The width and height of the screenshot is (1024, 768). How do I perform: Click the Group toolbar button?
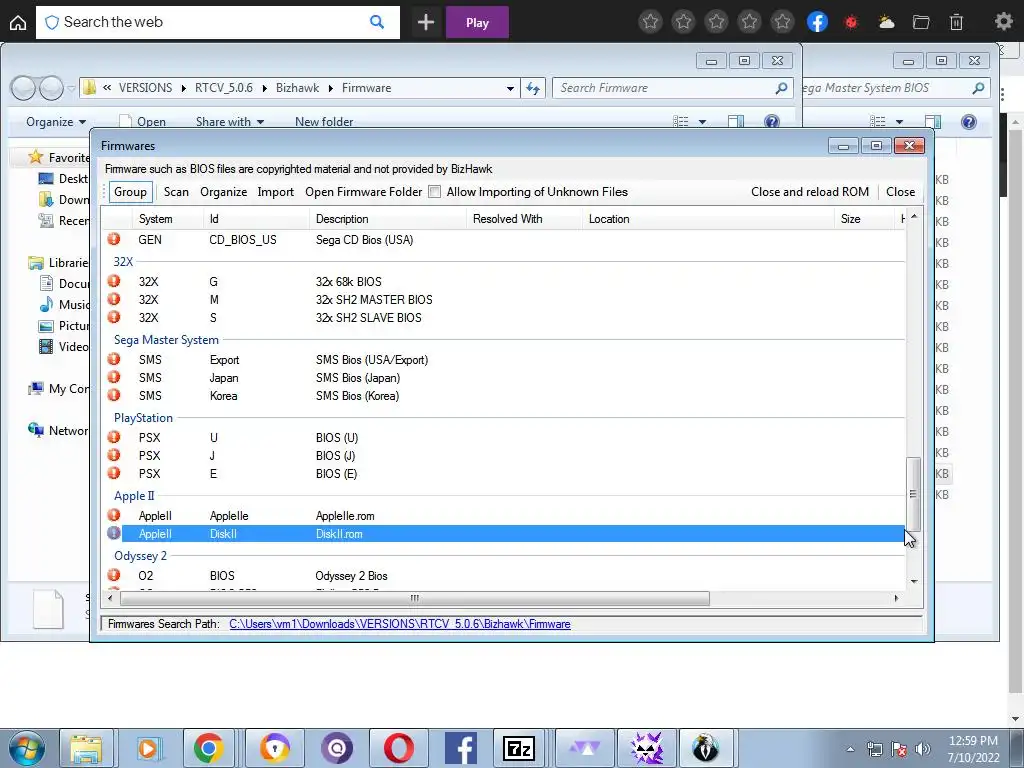click(131, 192)
